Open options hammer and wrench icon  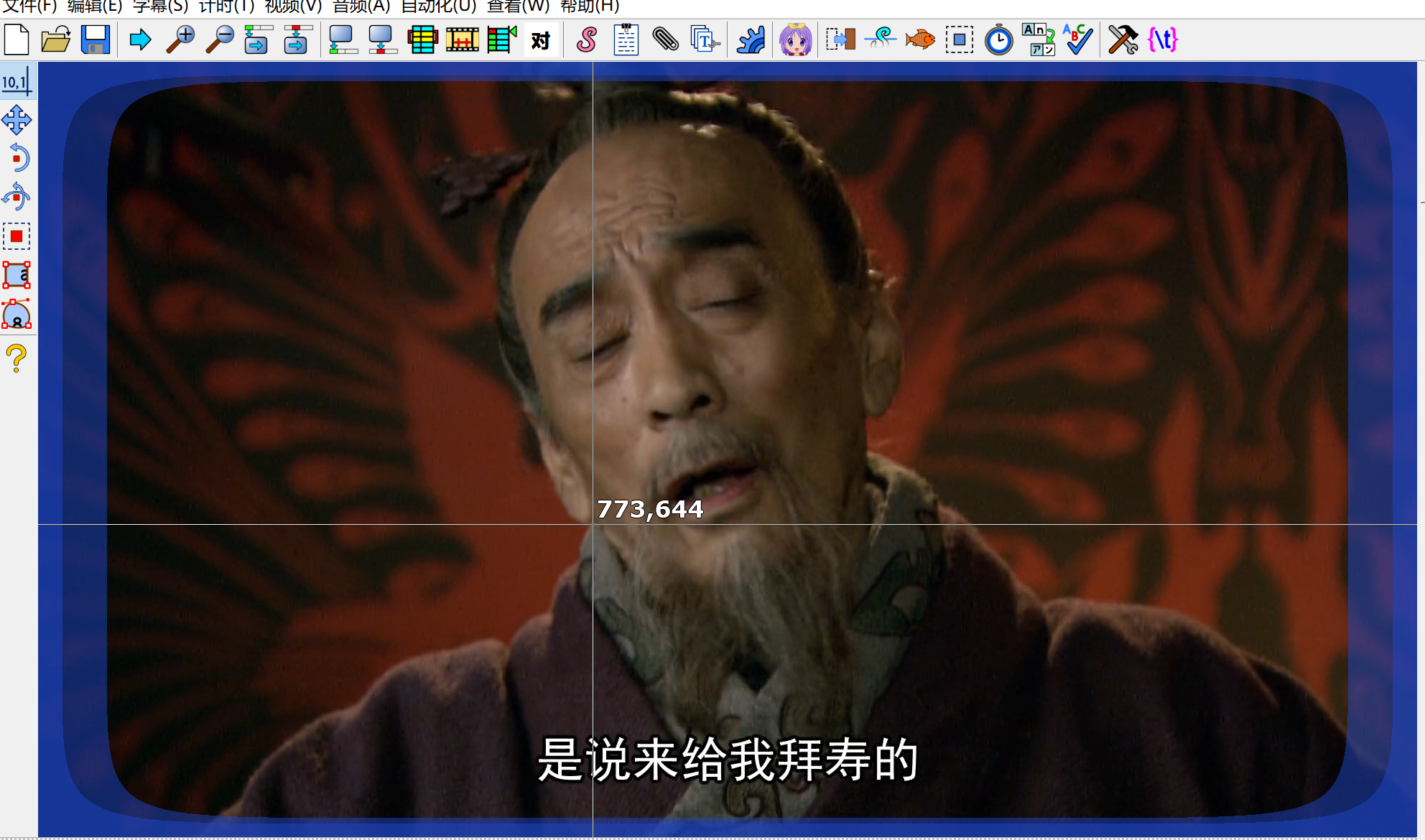coord(1123,39)
